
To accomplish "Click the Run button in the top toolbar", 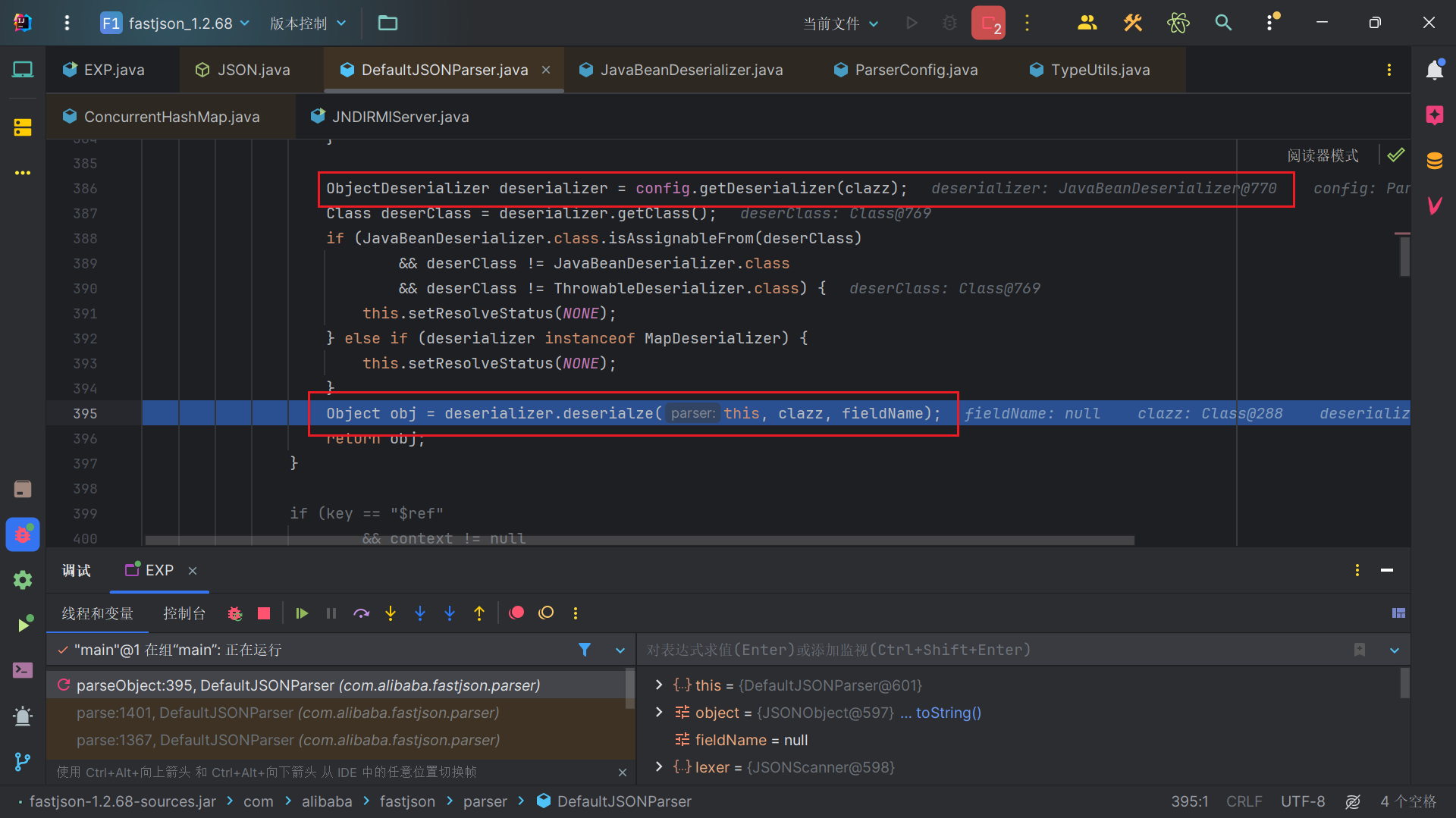I will coord(912,23).
